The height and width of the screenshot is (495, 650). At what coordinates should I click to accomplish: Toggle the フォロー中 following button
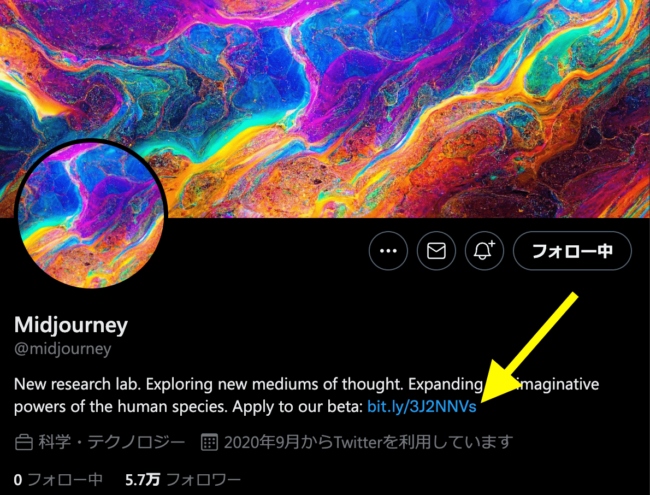[572, 251]
